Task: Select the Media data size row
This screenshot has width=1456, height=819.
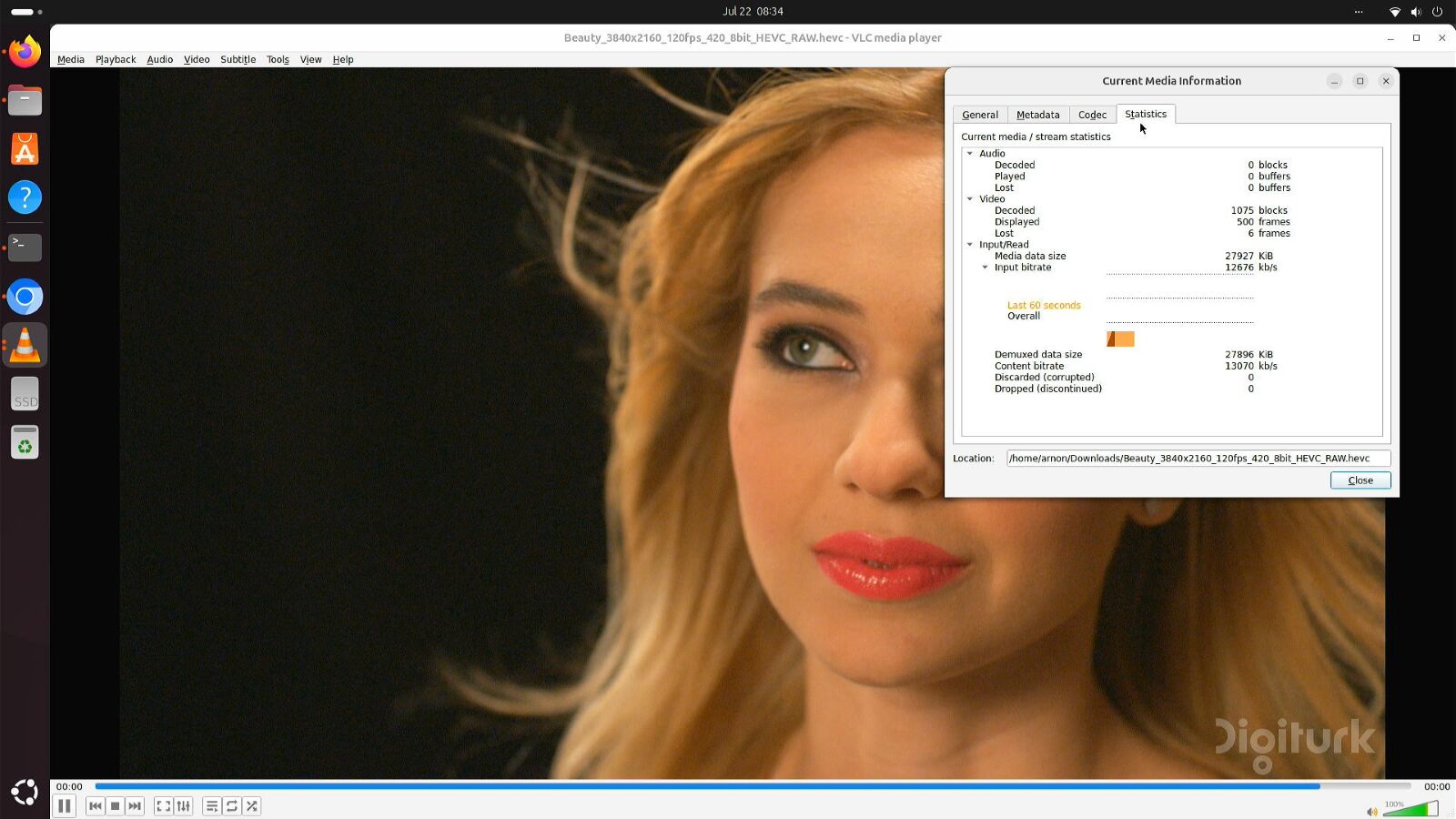Action: coord(1172,257)
